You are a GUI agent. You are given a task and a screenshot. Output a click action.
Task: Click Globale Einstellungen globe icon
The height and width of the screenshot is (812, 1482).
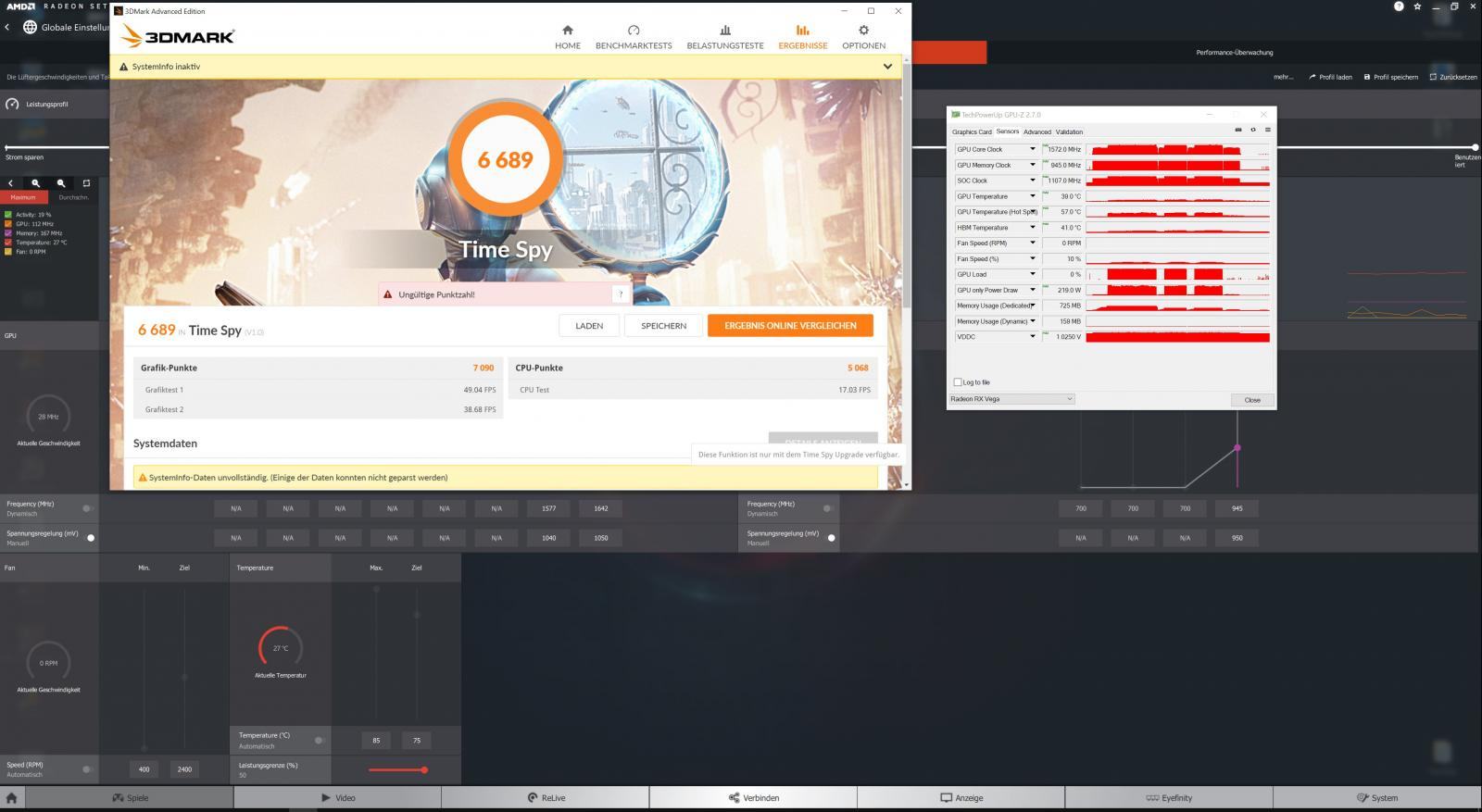[x=30, y=27]
